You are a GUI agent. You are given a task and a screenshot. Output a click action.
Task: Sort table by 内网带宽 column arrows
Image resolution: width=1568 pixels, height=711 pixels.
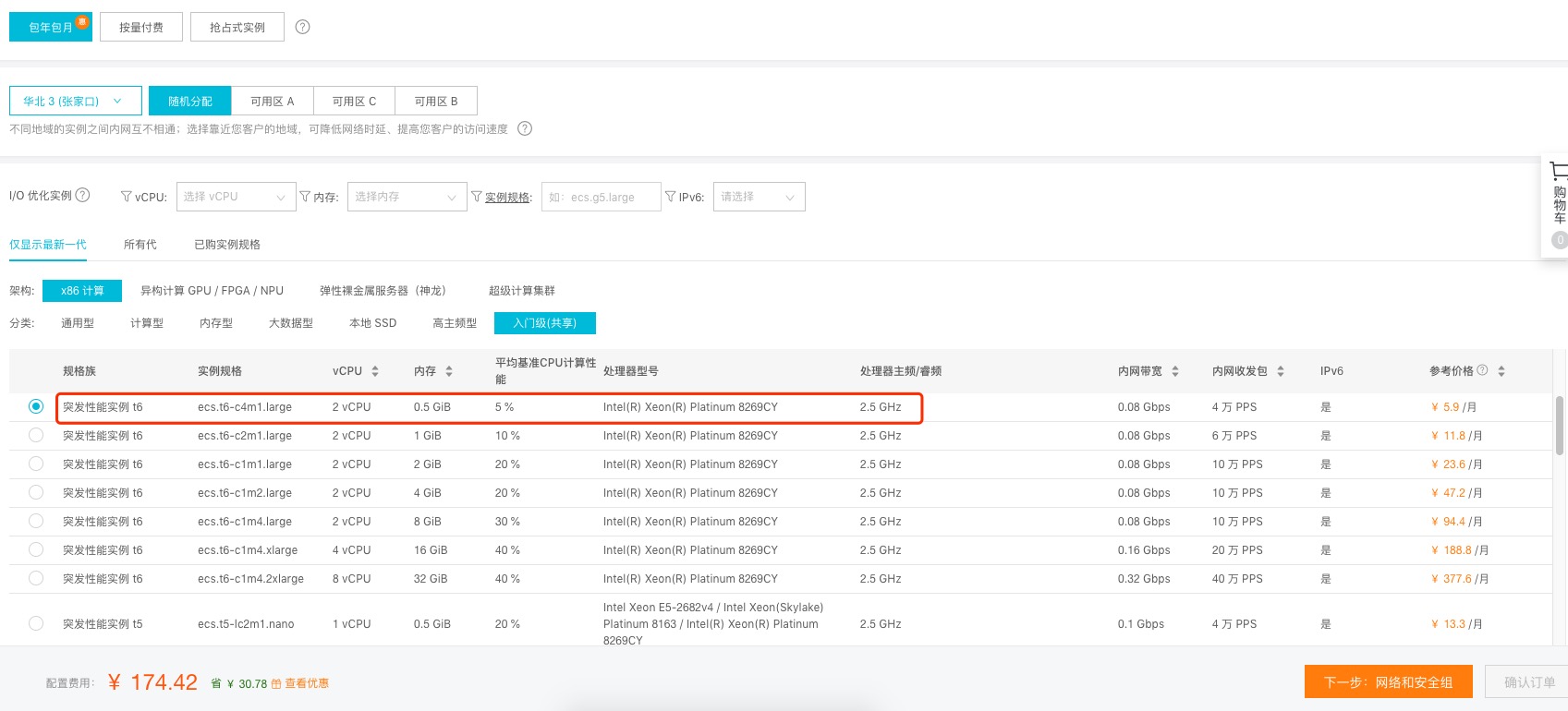click(1175, 371)
